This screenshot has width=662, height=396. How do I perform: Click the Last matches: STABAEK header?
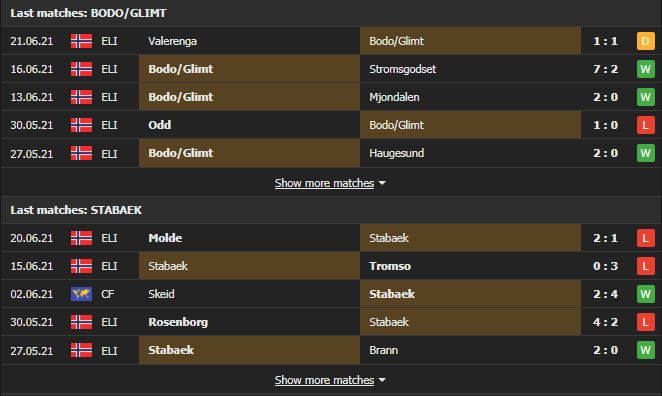(x=76, y=210)
